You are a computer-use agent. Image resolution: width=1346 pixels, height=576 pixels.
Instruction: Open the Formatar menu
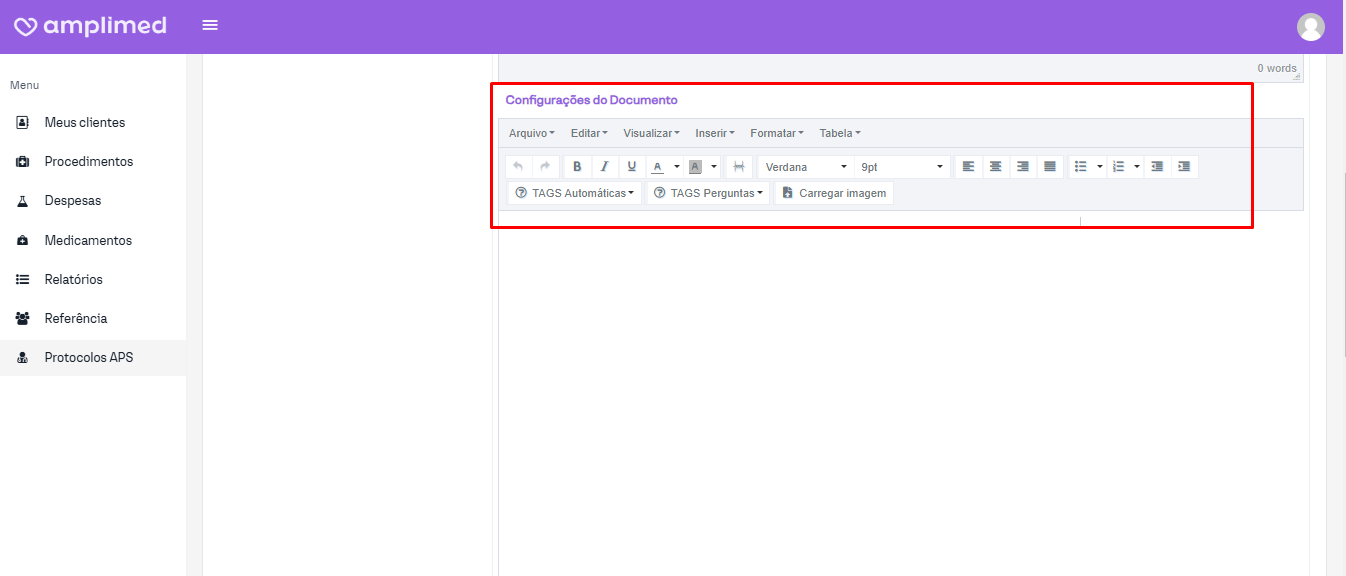[776, 133]
